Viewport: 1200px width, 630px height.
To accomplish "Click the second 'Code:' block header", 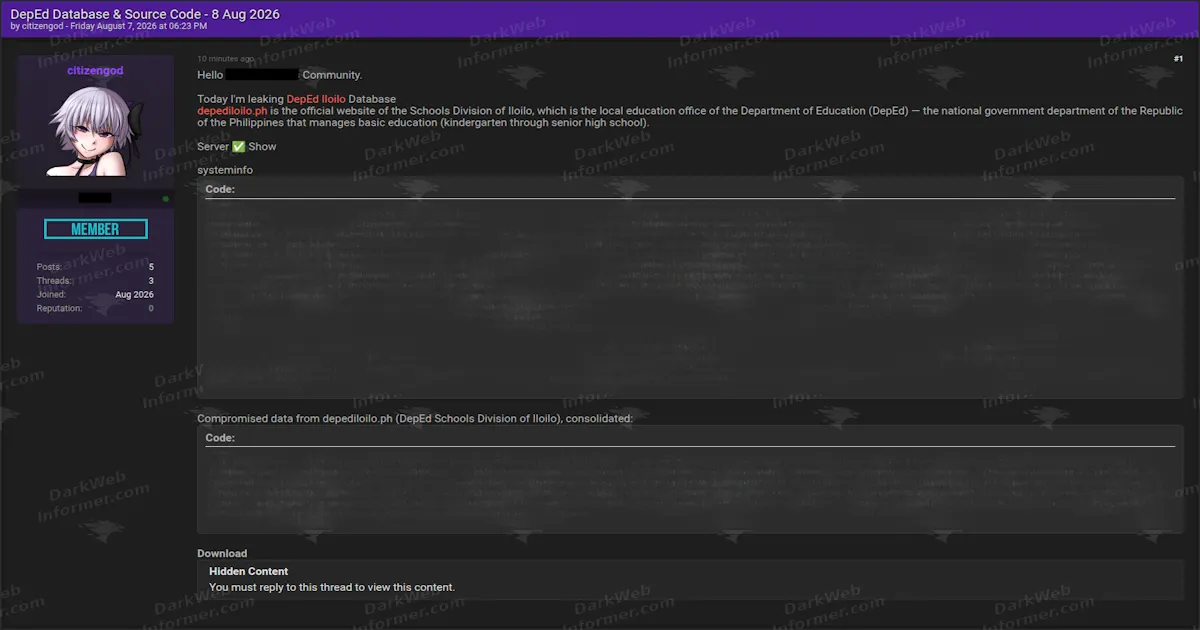I will pos(220,438).
